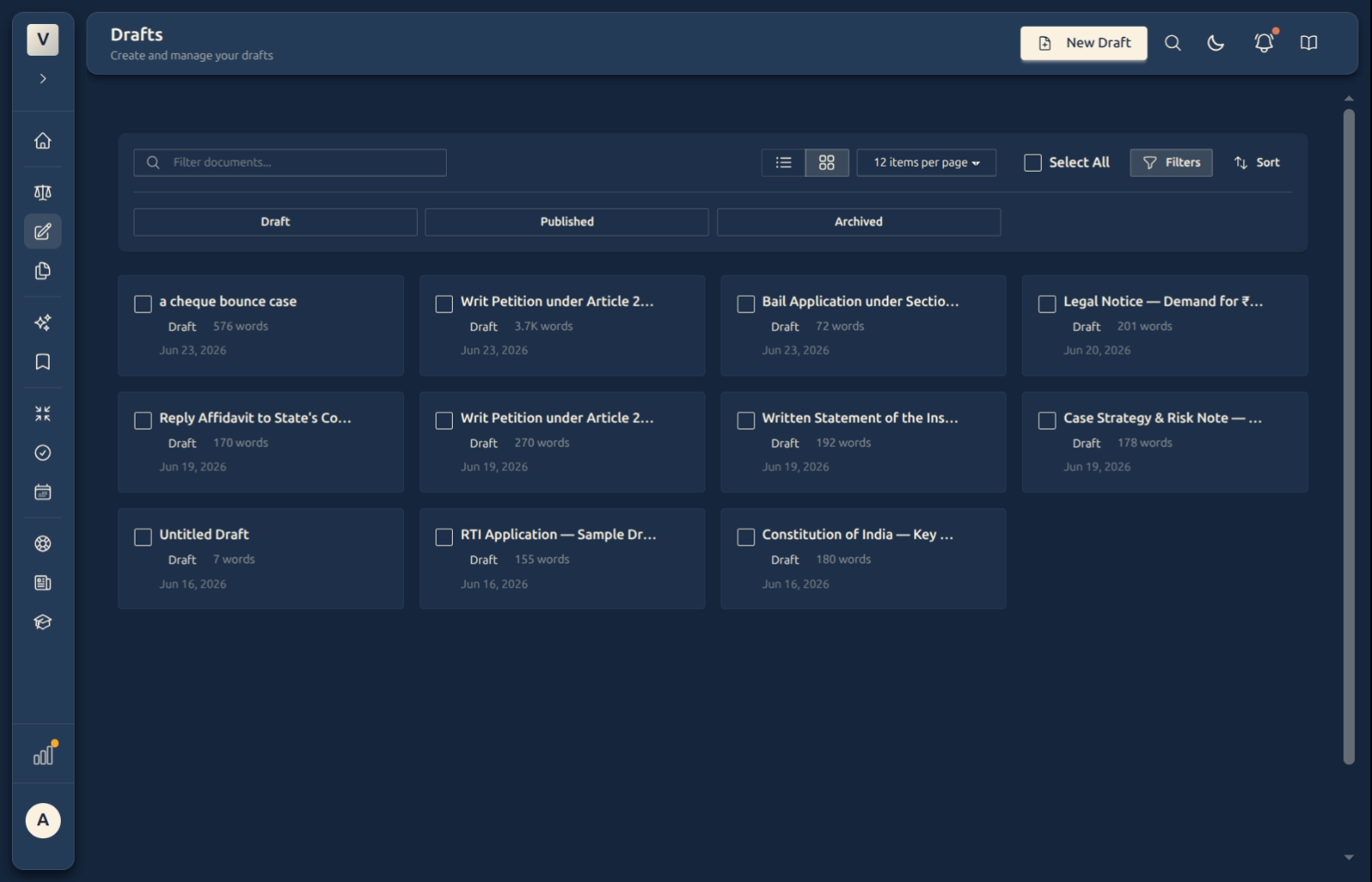Check the Select All checkbox

[1033, 163]
